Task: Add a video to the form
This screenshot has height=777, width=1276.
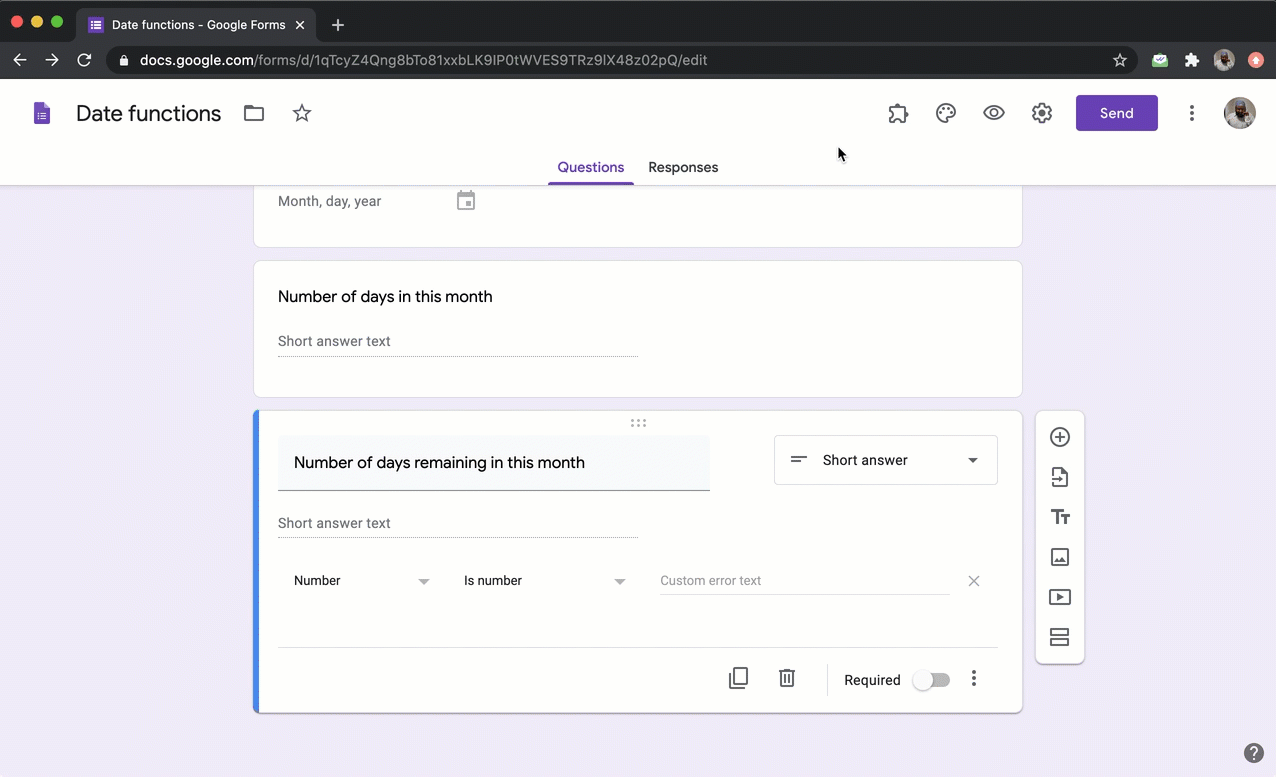Action: (x=1059, y=597)
